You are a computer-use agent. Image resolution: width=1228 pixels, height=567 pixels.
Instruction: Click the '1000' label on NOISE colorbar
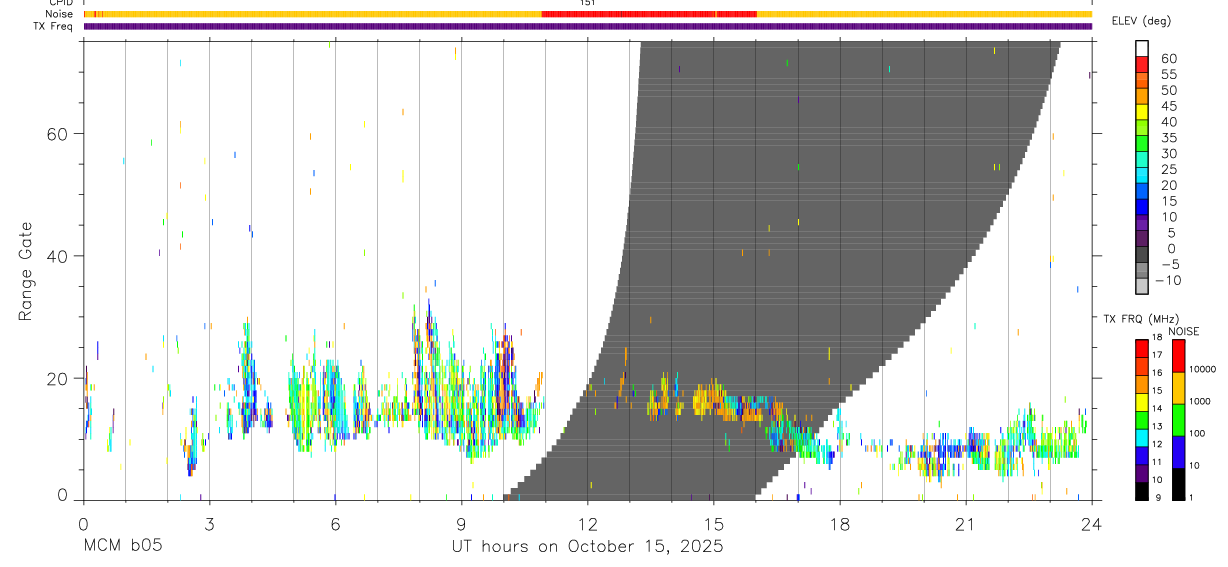(x=1200, y=401)
